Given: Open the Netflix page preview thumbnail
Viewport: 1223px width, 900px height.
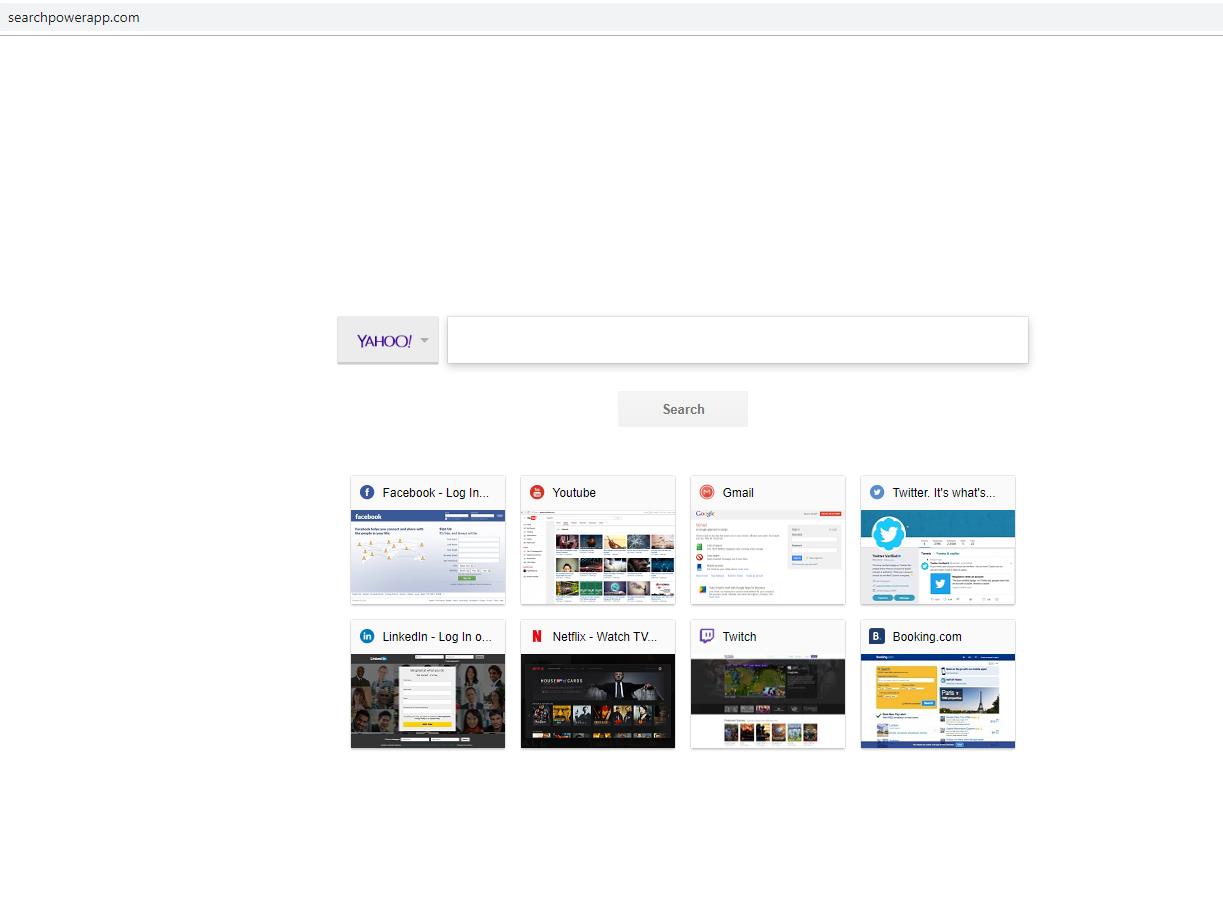Looking at the screenshot, I should pos(598,701).
